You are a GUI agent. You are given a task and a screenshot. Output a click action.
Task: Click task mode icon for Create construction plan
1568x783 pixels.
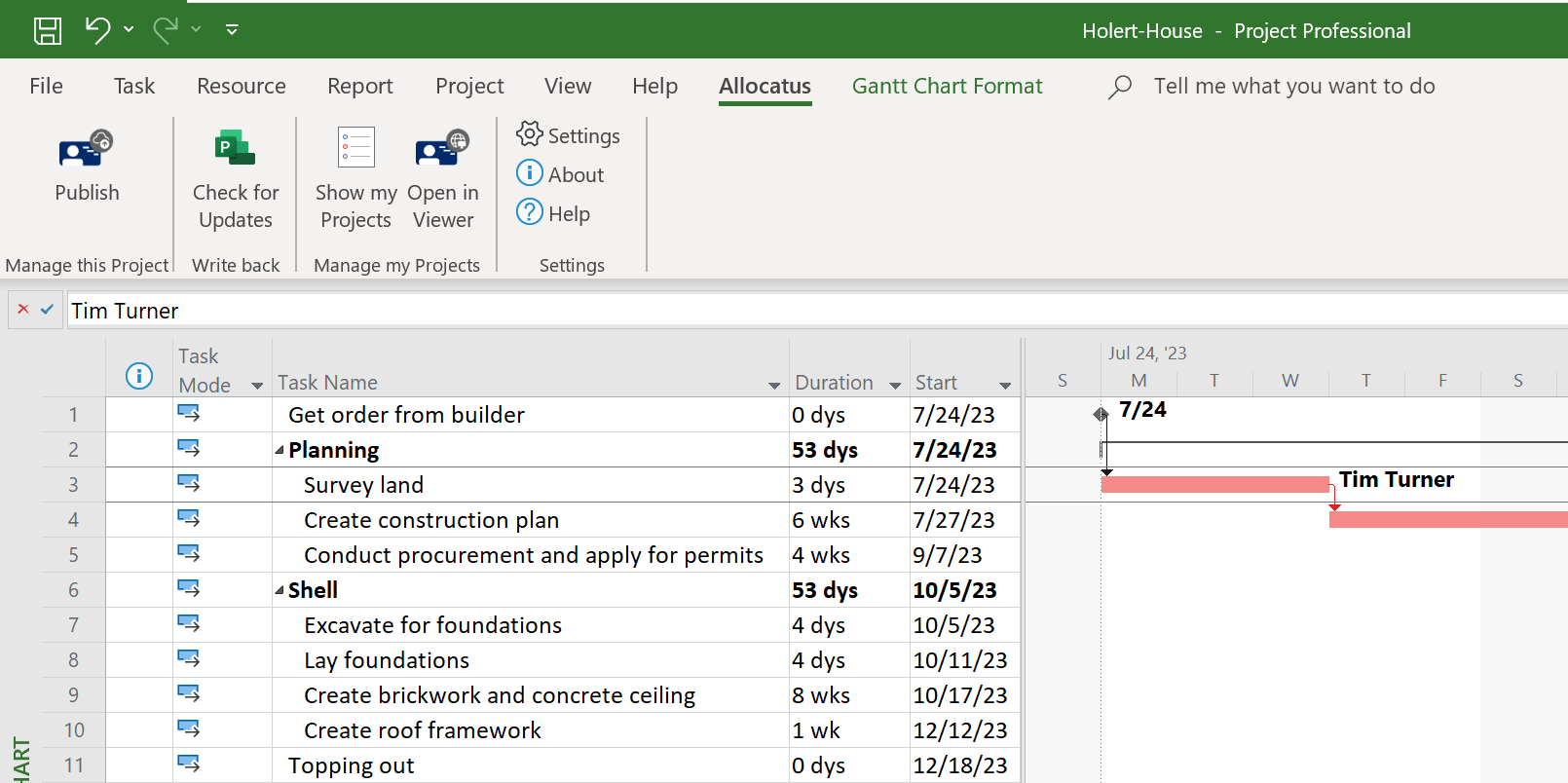click(x=189, y=519)
